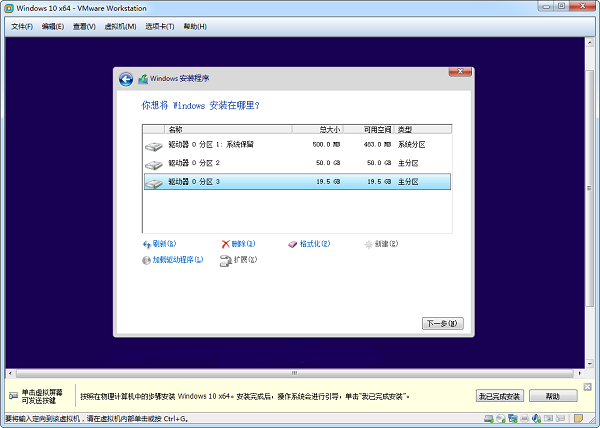Select the Drive 0 Partition 2 50.0 GB row
Viewport: 600px width, 428px height.
[x=297, y=163]
